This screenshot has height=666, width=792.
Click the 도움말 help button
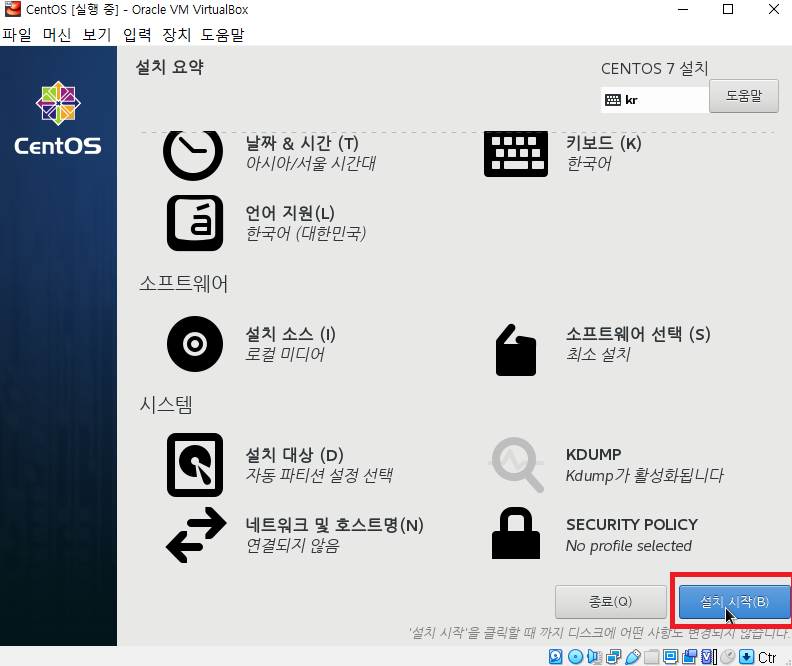point(744,96)
